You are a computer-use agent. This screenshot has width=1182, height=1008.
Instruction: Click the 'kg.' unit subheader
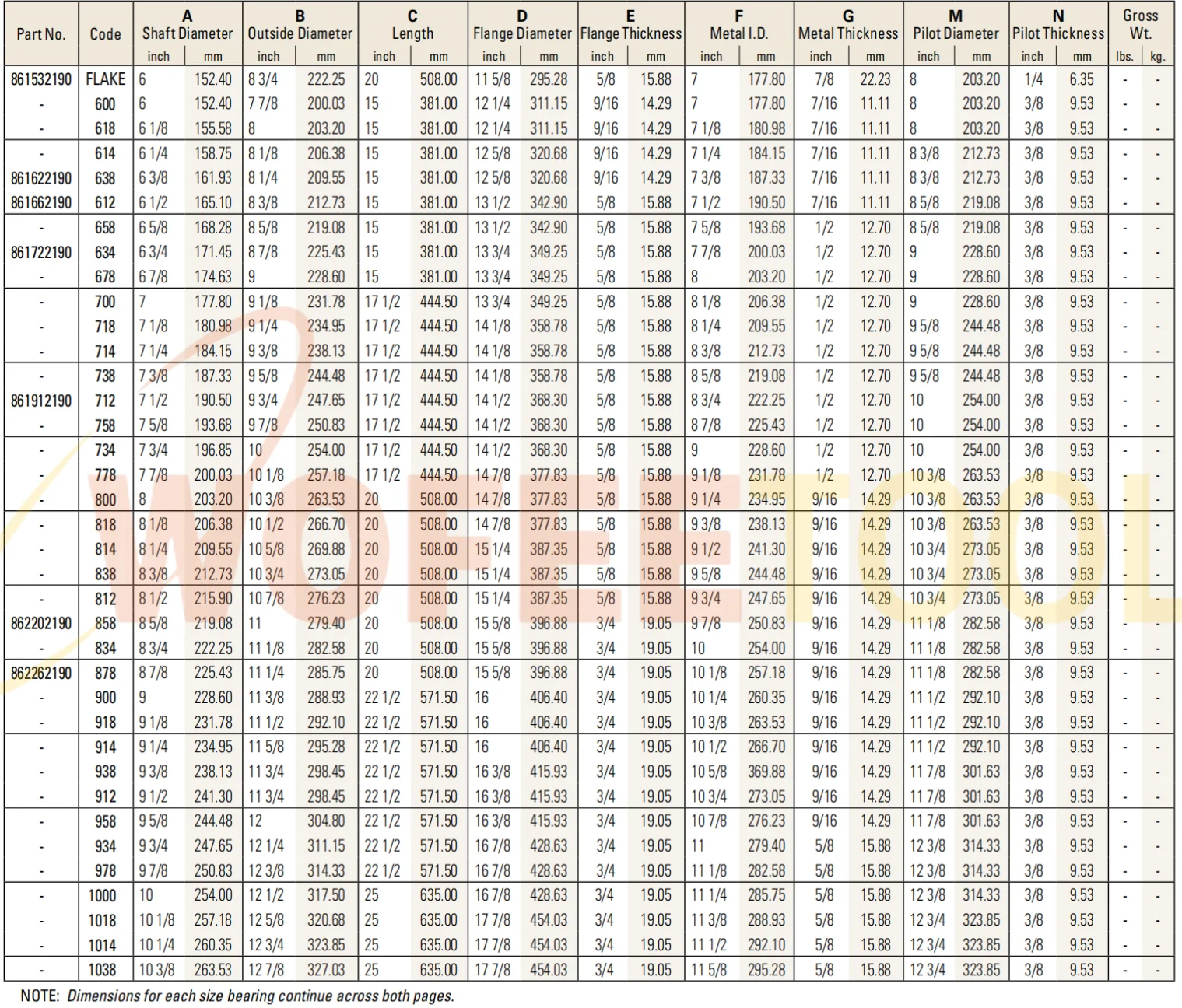click(x=1158, y=56)
